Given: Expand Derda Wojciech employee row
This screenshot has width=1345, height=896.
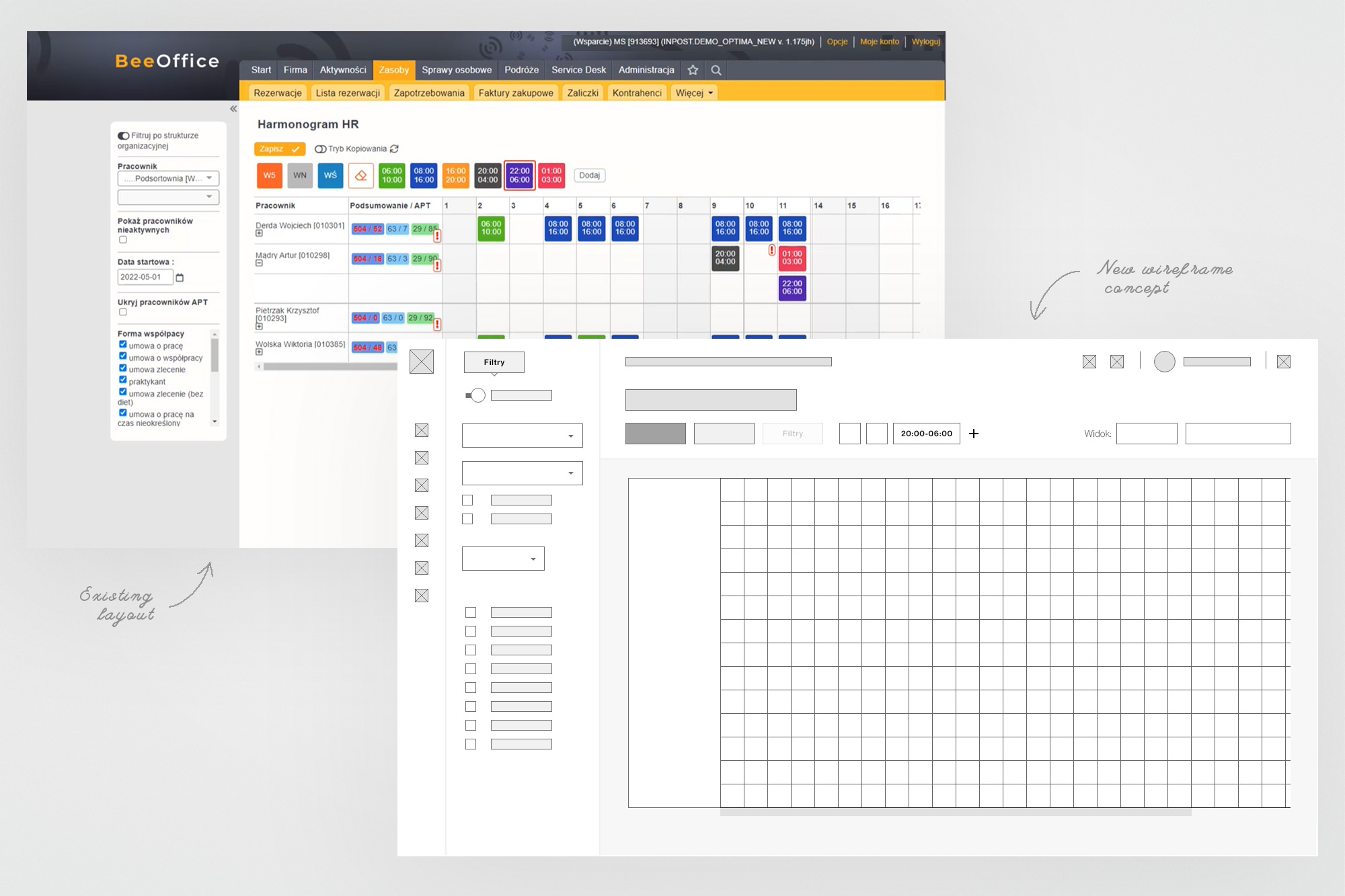Looking at the screenshot, I should (259, 233).
